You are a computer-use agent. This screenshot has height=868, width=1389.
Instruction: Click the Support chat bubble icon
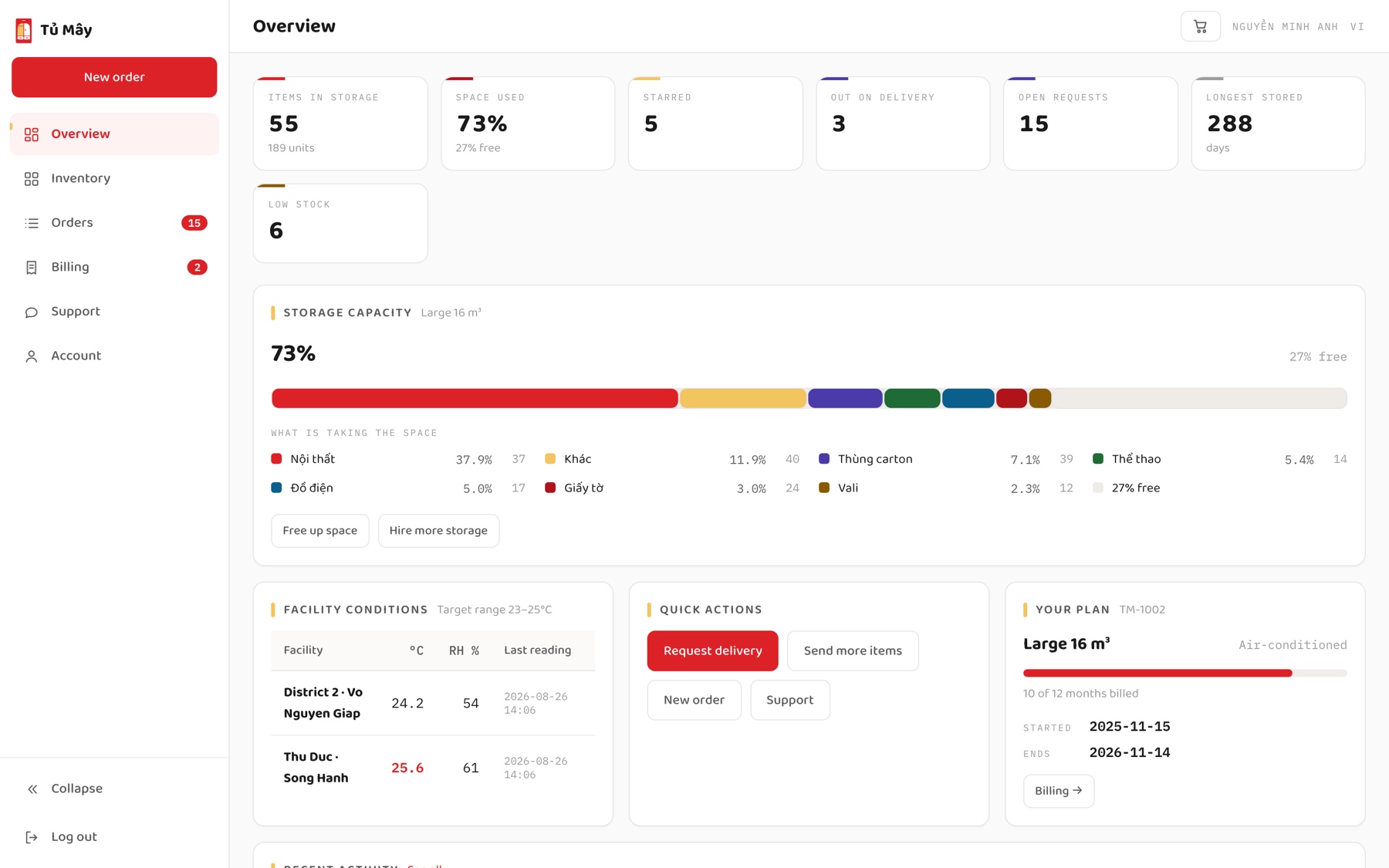pos(32,312)
